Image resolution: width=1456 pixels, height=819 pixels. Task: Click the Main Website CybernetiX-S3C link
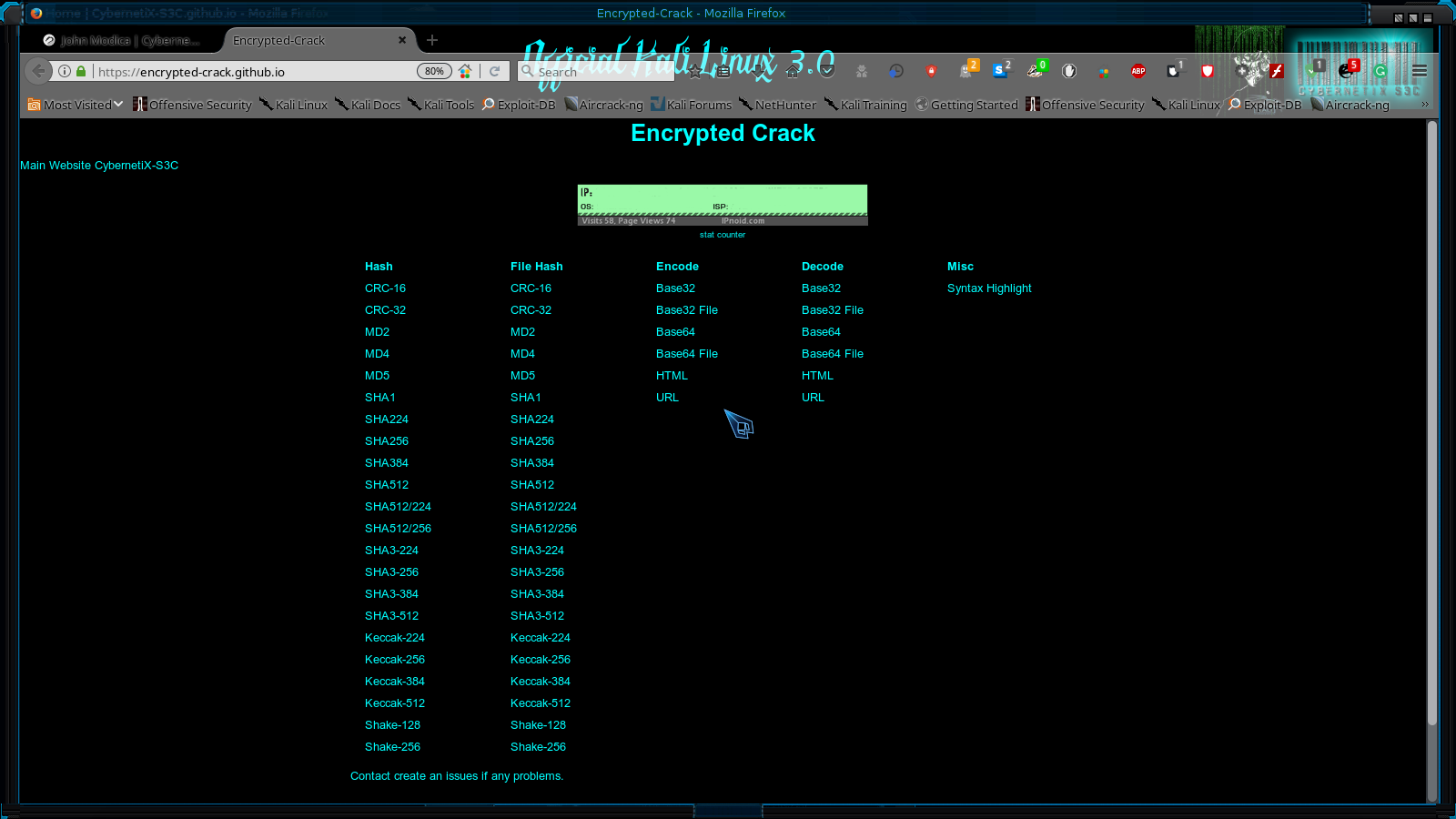tap(99, 165)
